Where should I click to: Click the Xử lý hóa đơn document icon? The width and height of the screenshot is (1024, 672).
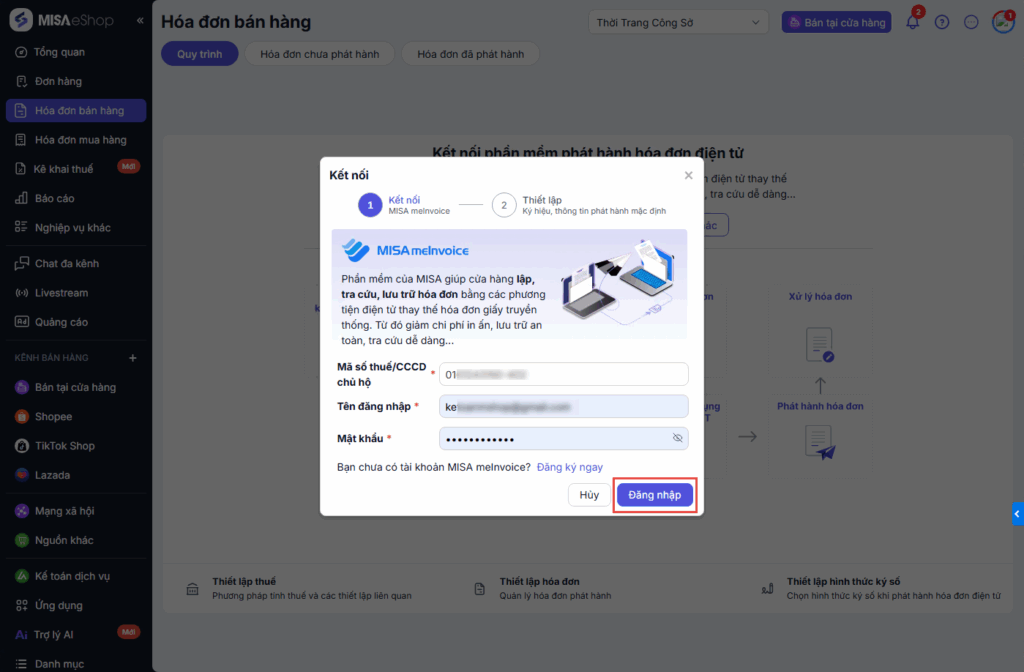[820, 345]
